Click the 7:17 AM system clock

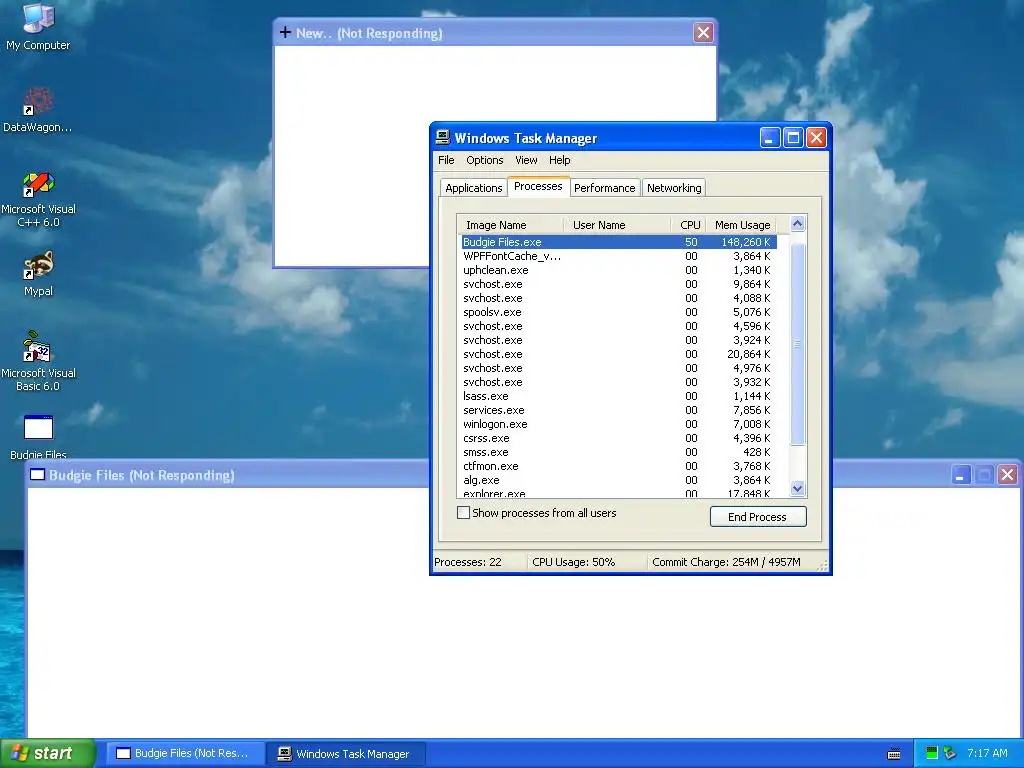tap(987, 753)
